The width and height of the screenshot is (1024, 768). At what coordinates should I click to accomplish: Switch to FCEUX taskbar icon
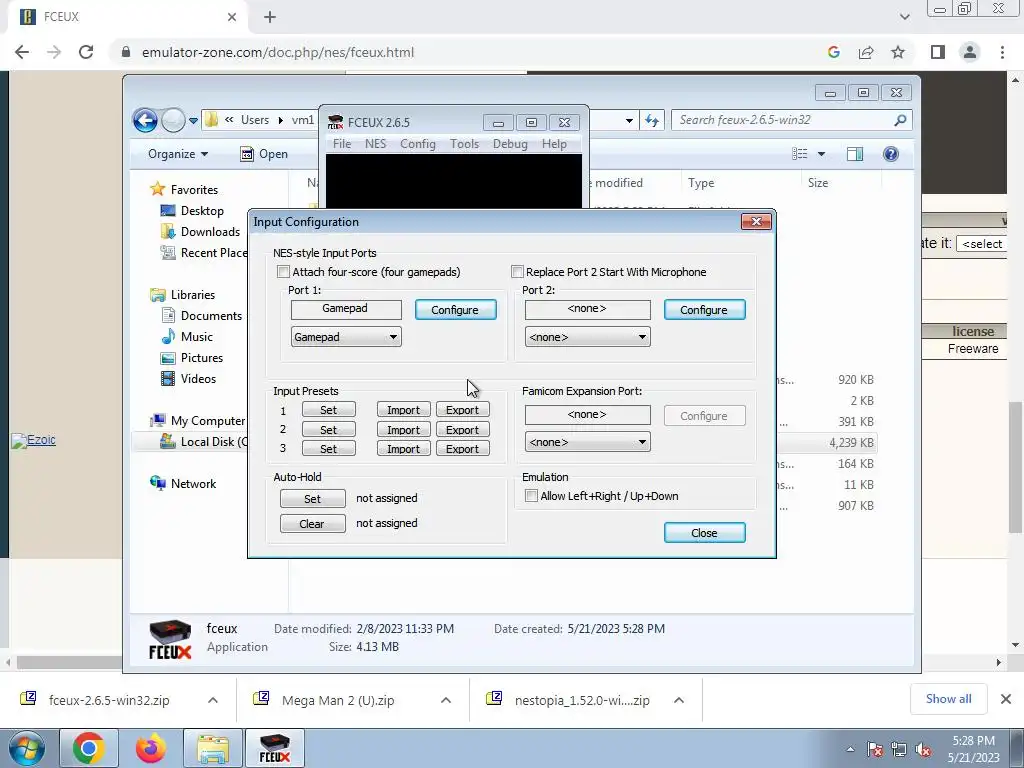(275, 748)
